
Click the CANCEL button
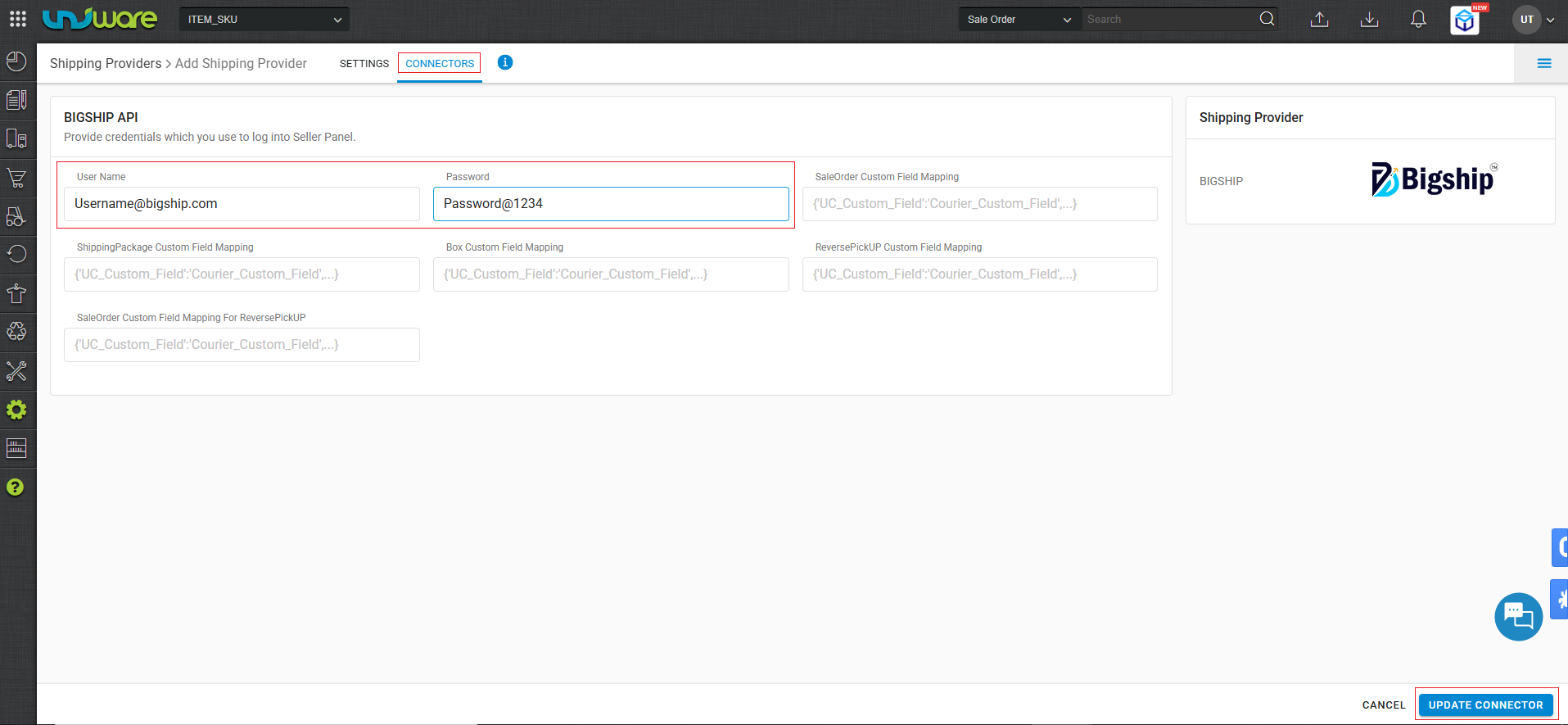1384,705
